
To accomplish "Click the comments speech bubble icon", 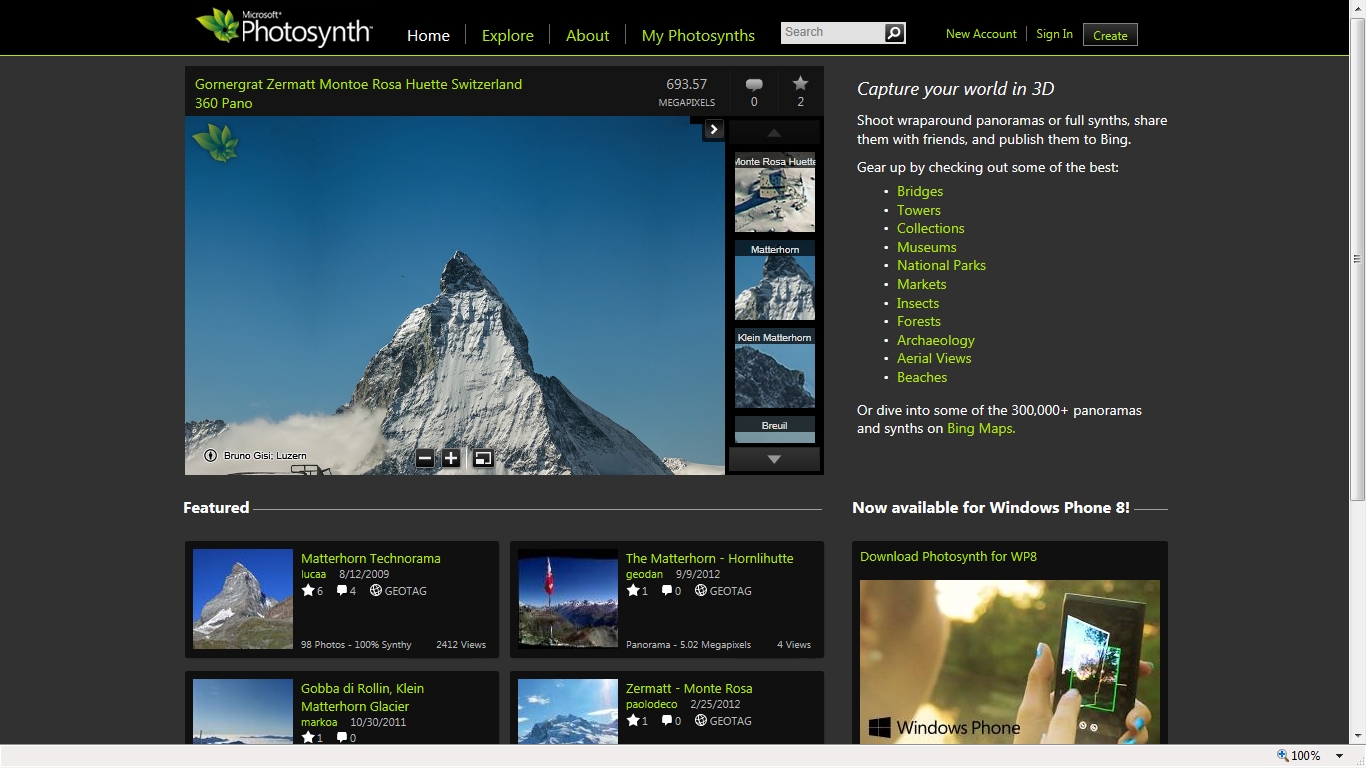I will coord(754,85).
